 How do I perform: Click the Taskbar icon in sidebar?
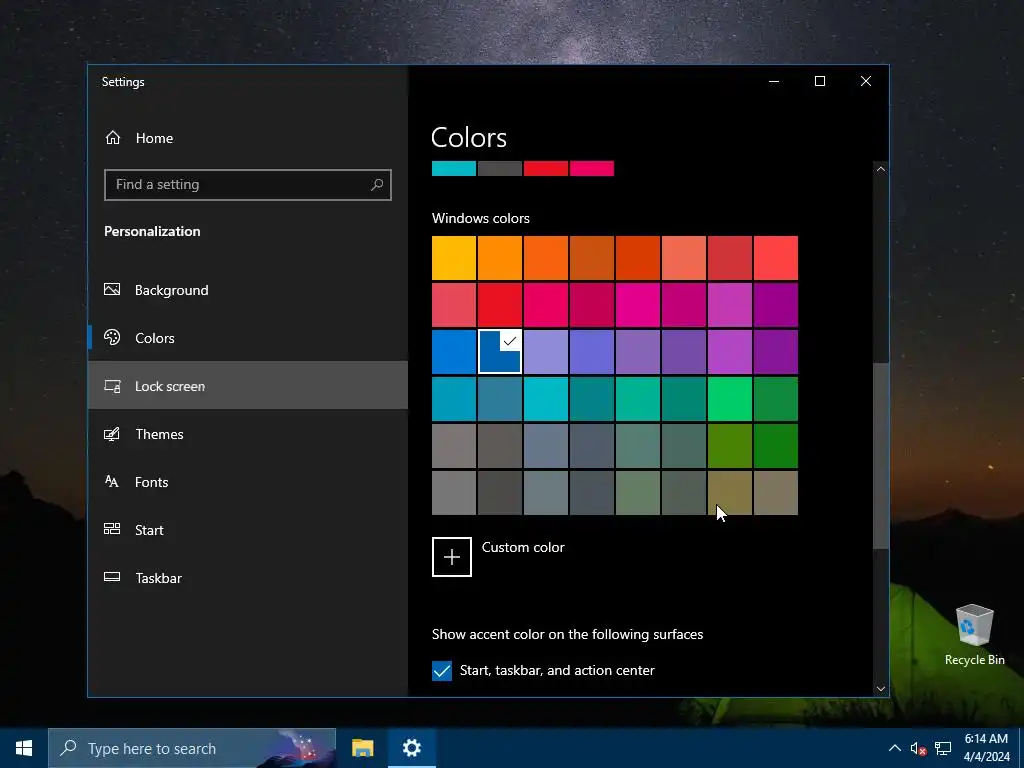(x=112, y=577)
